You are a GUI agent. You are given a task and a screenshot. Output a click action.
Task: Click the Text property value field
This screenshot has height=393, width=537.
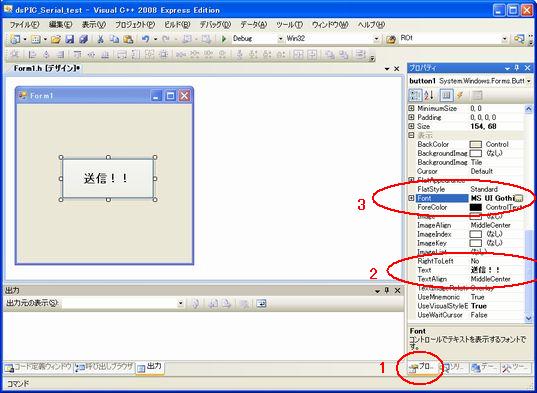(496, 270)
